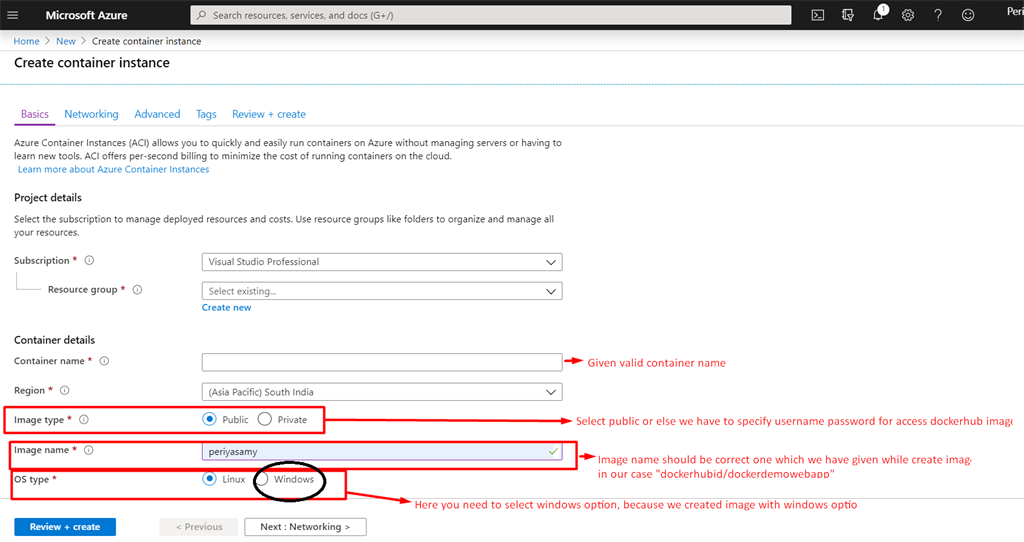Screen dimensions: 1024x542
Task: Switch to the Advanced tab
Action: 157,114
